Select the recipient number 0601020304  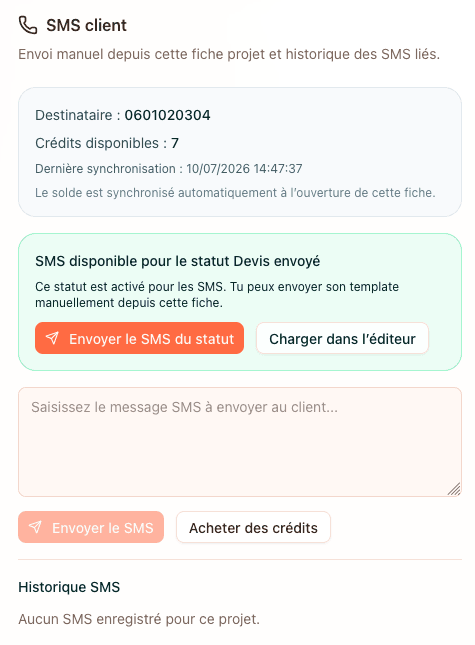167,115
